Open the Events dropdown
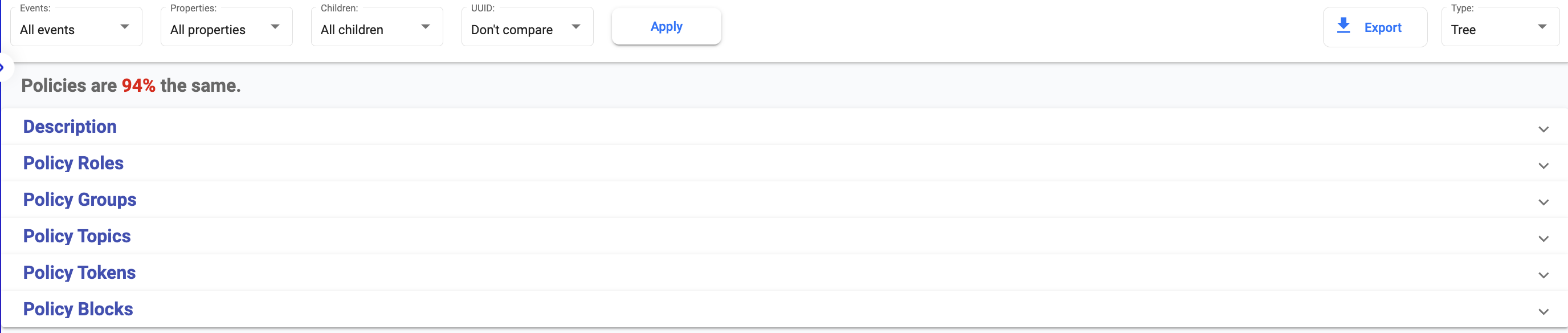The image size is (1568, 333). coord(76,27)
